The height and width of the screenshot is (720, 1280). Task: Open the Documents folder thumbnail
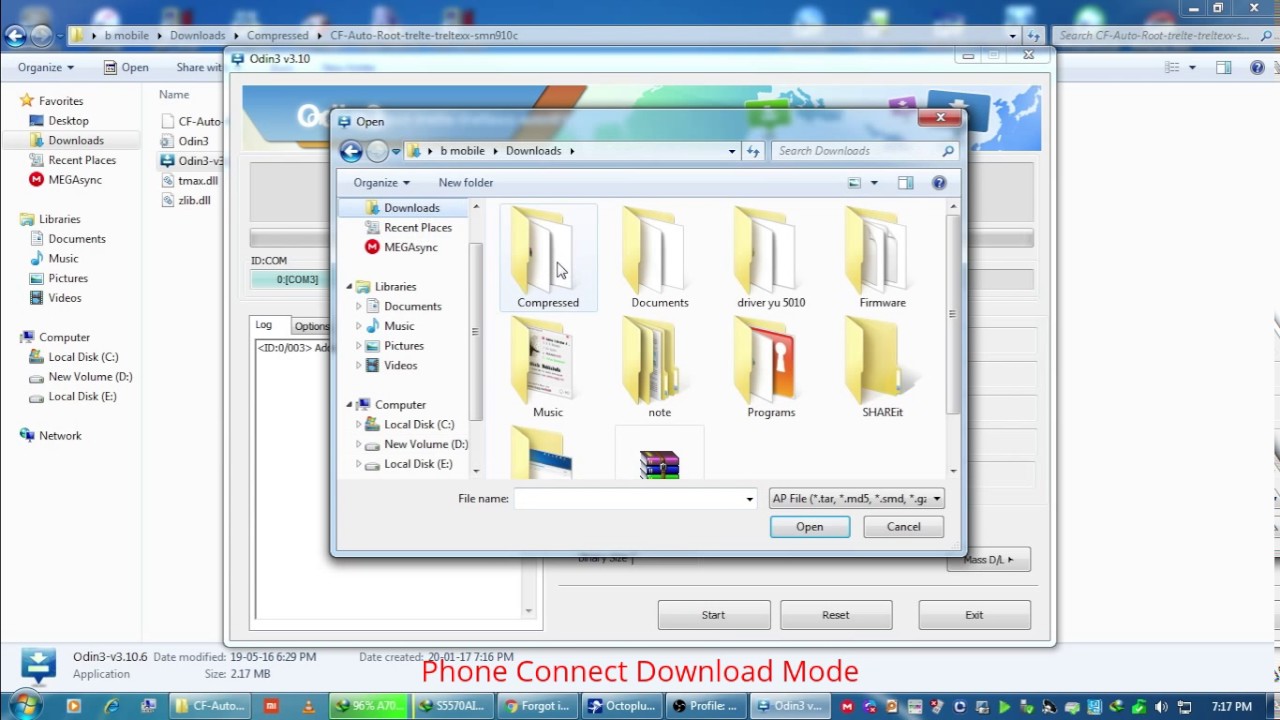pos(659,258)
